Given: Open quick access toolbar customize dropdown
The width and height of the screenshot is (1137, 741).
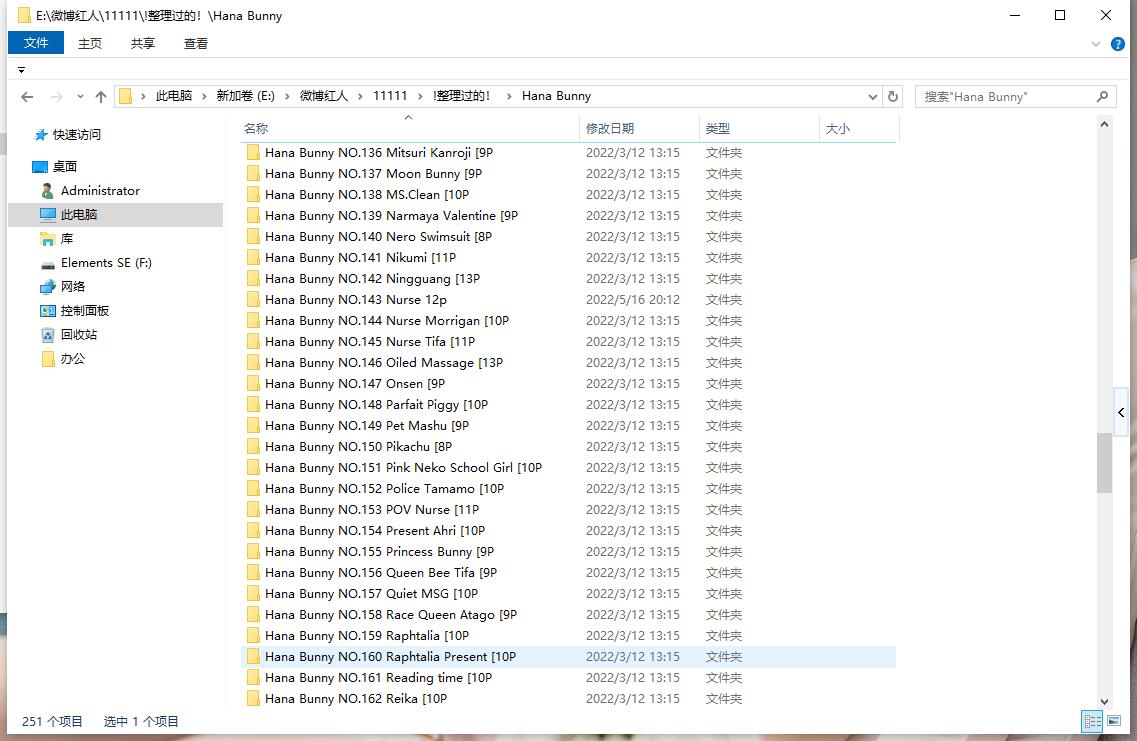Looking at the screenshot, I should click(x=21, y=70).
